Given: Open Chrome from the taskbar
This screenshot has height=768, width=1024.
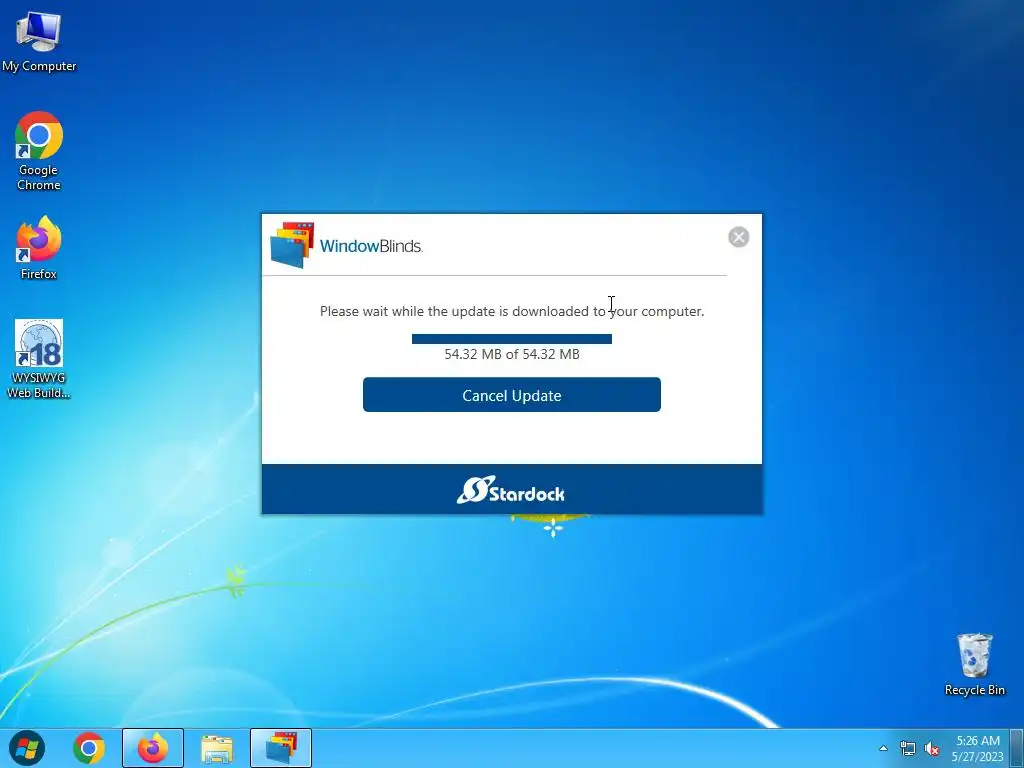Looking at the screenshot, I should point(89,748).
